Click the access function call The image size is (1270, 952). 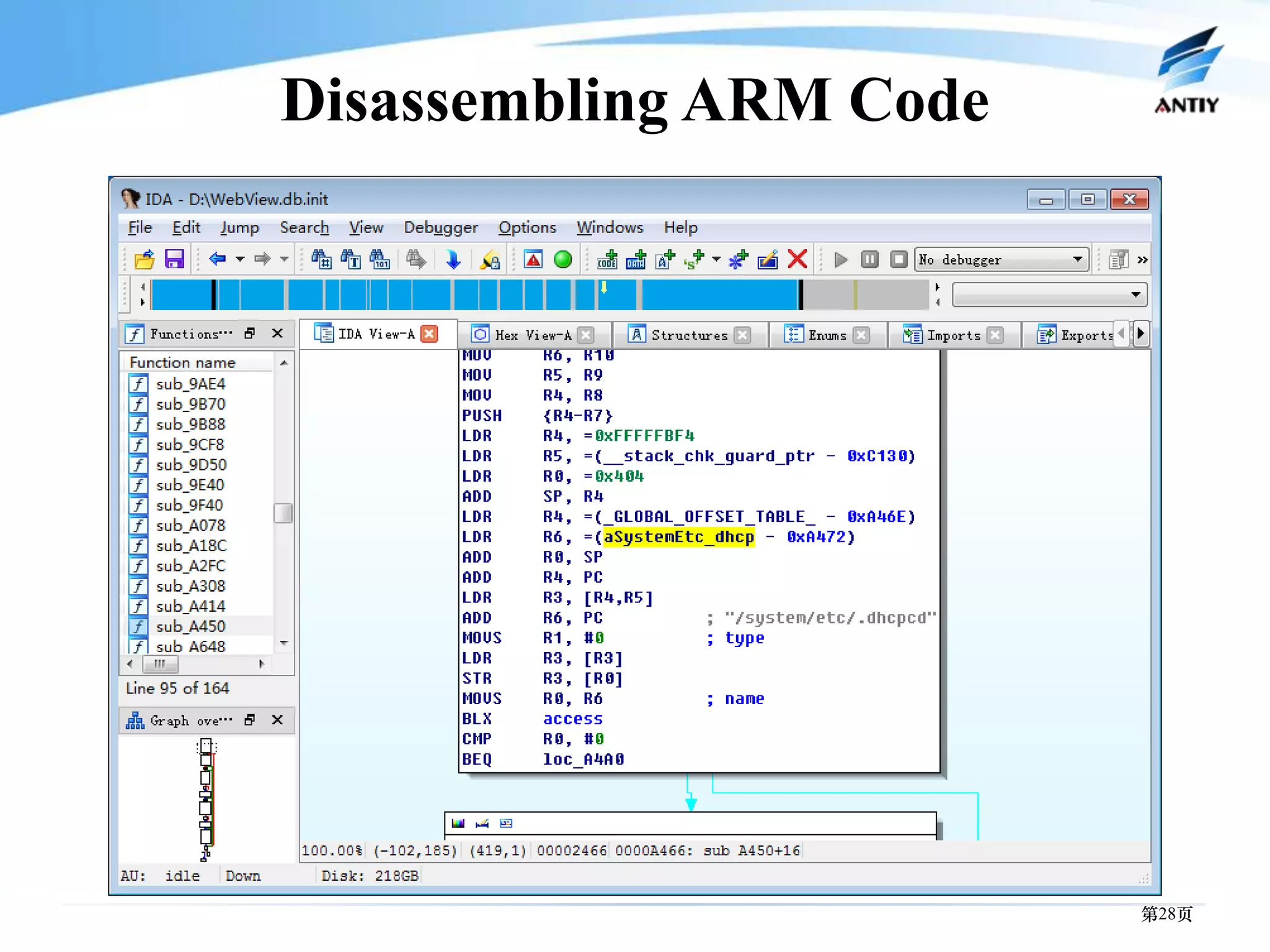pyautogui.click(x=573, y=719)
